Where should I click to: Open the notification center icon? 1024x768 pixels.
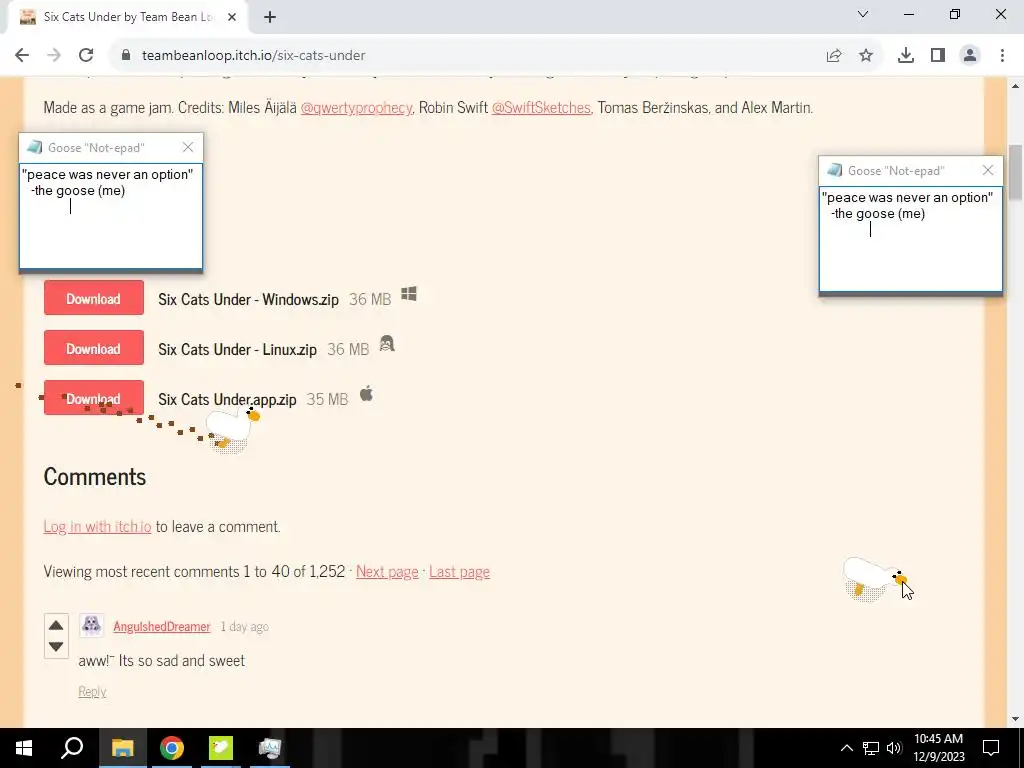click(x=991, y=748)
